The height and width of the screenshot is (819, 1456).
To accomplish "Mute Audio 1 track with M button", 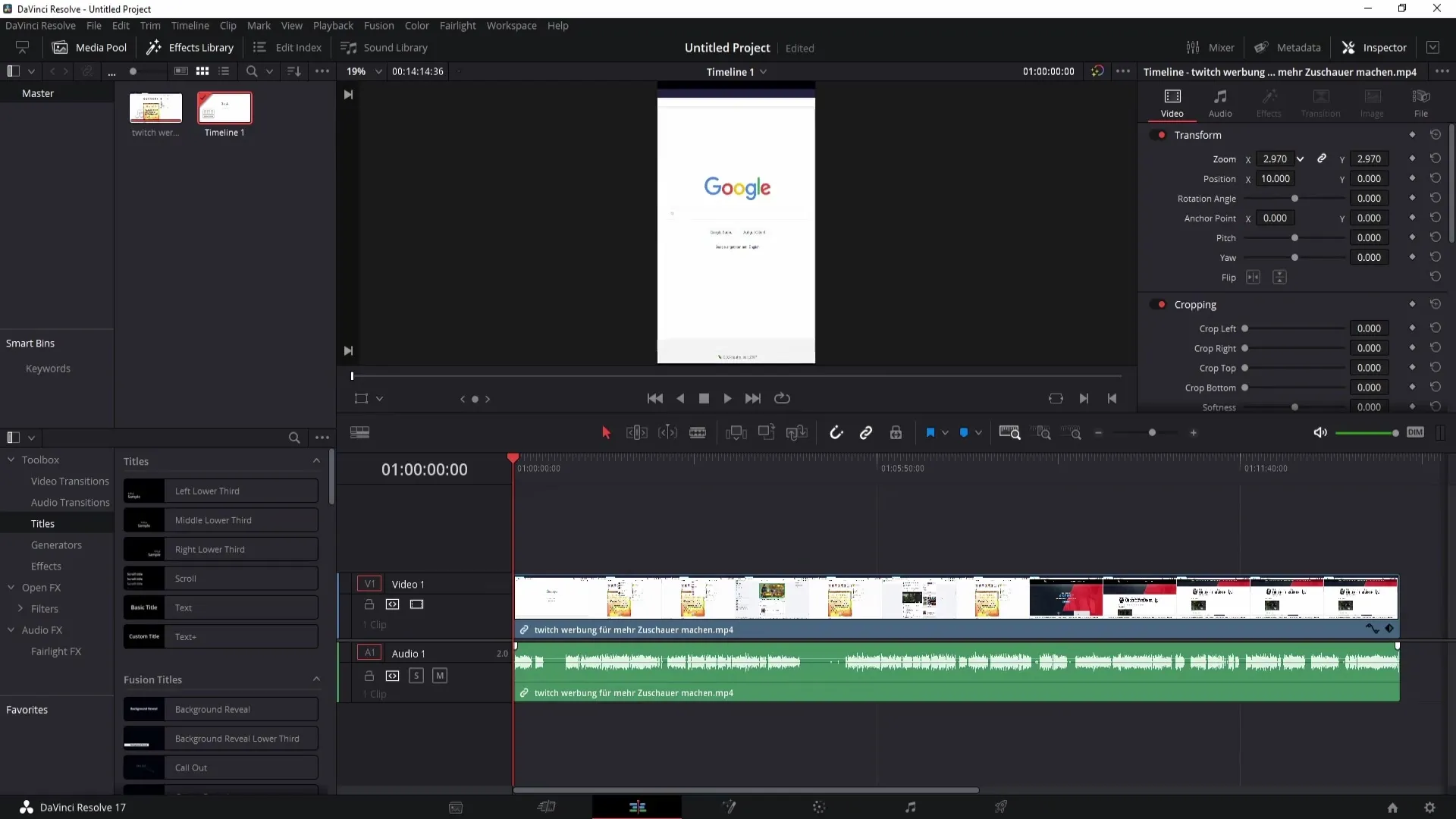I will point(440,675).
